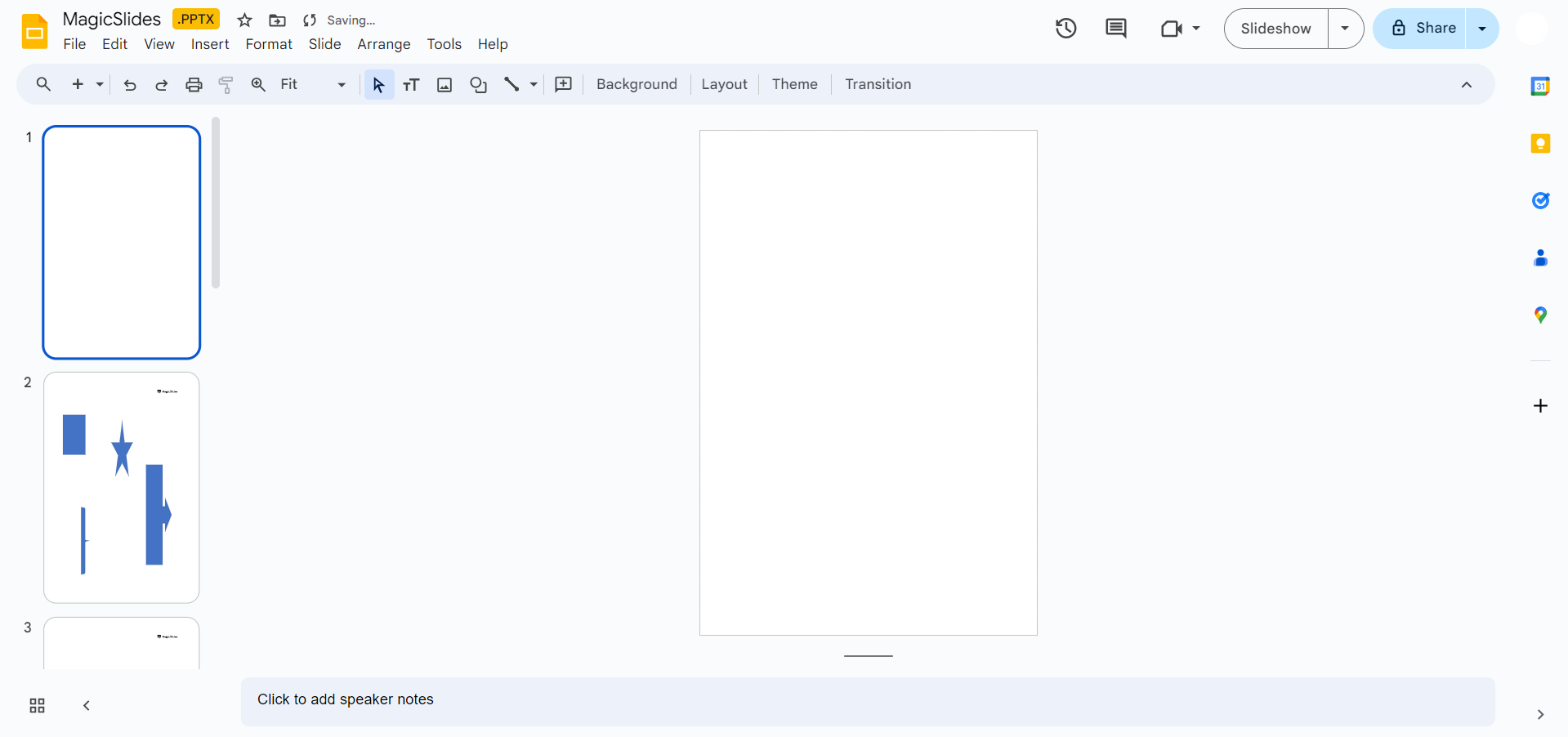Click the .PPTX file format badge
This screenshot has height=737, width=1568.
pyautogui.click(x=196, y=19)
